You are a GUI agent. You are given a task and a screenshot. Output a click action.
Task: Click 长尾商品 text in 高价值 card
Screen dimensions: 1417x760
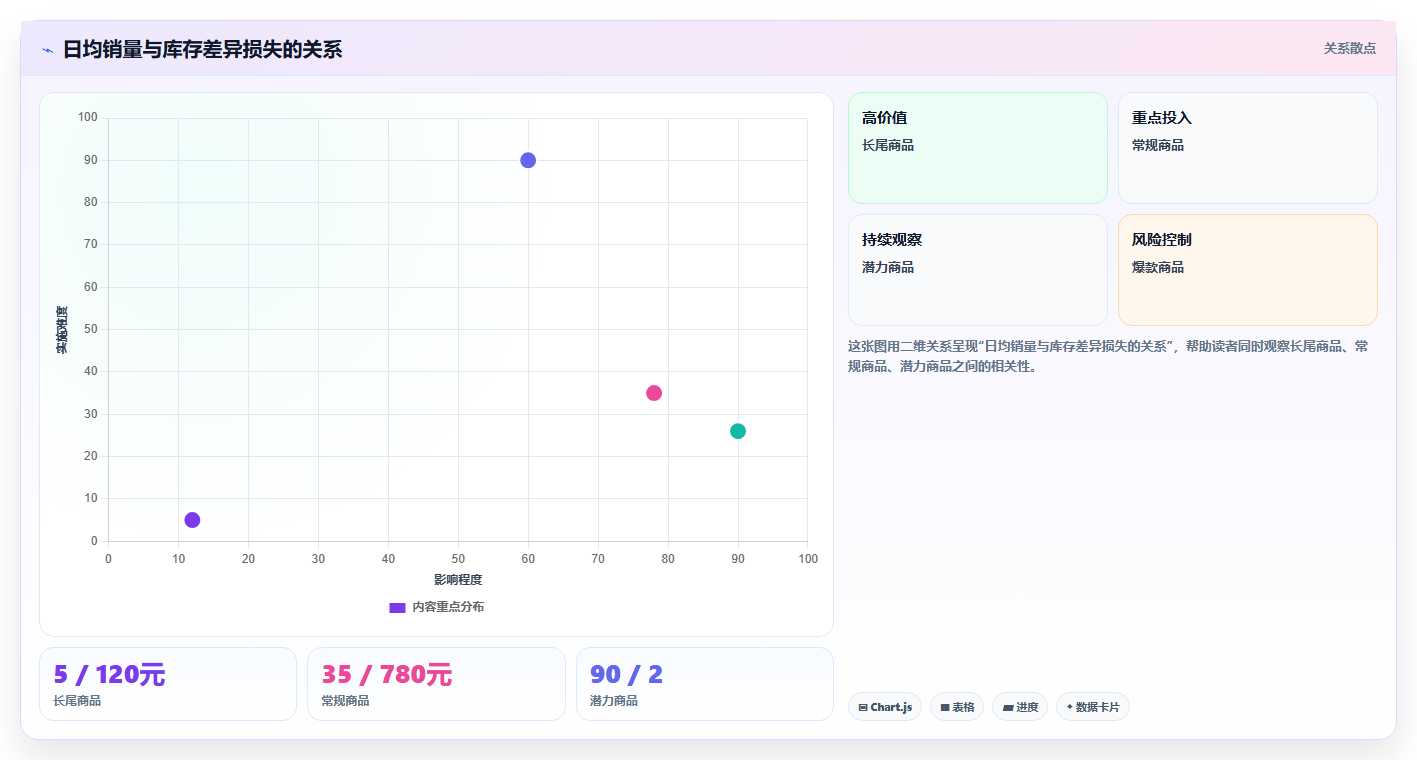888,145
